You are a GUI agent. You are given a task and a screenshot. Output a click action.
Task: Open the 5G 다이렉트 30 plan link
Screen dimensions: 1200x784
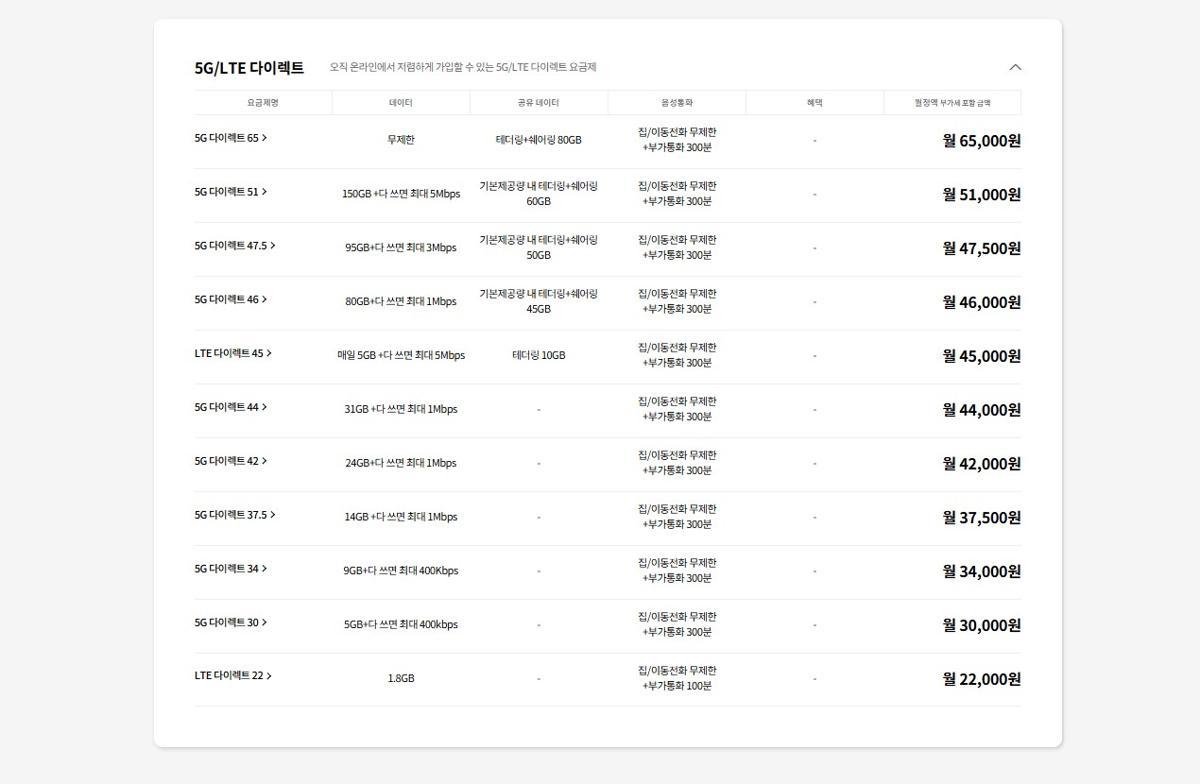pos(231,623)
